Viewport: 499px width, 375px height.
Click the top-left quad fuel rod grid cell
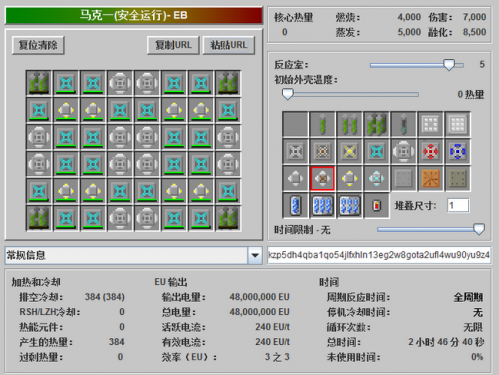pos(39,83)
